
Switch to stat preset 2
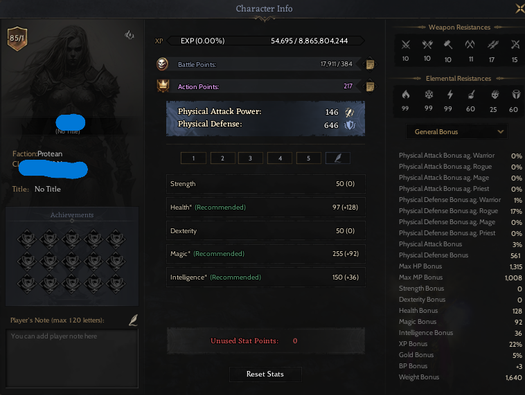[x=222, y=158]
